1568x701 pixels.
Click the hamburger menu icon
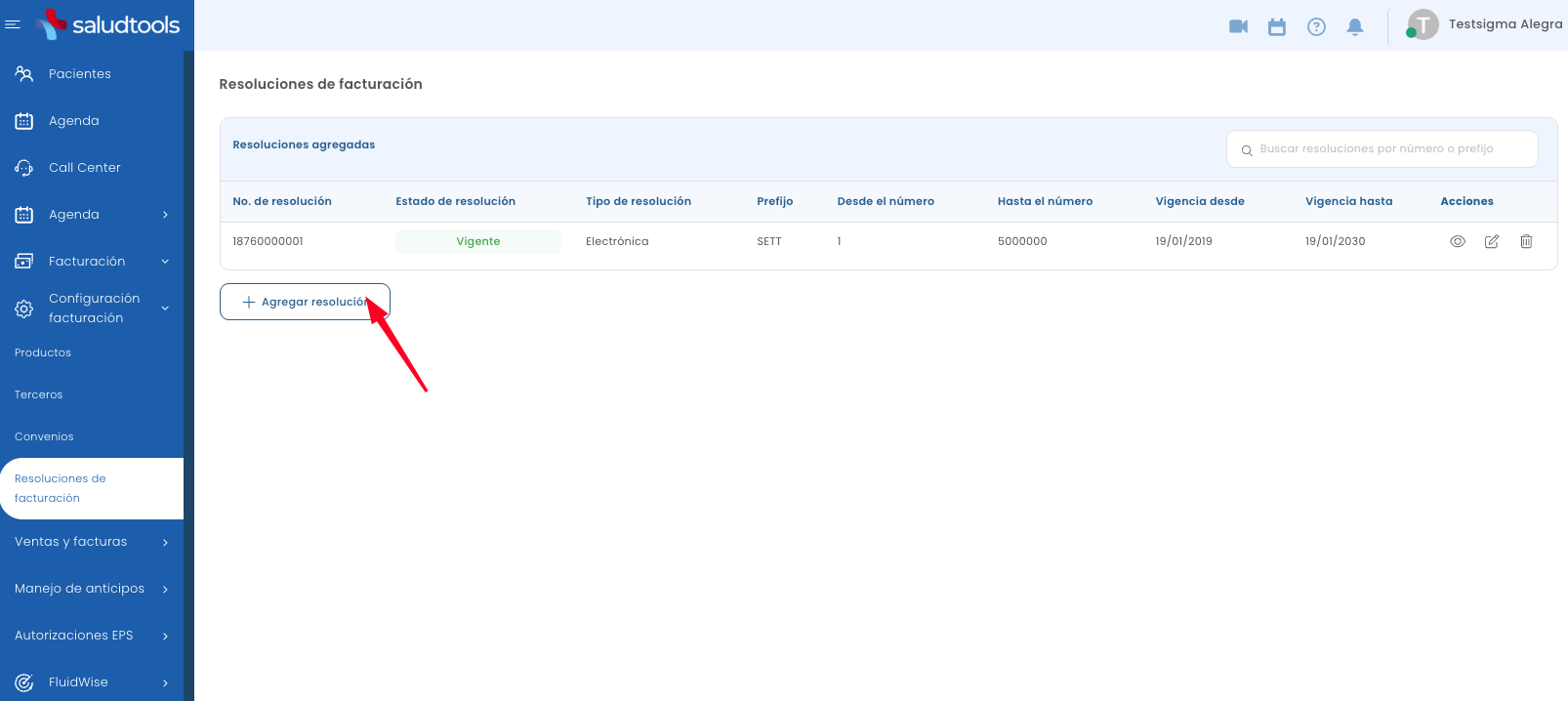(13, 24)
